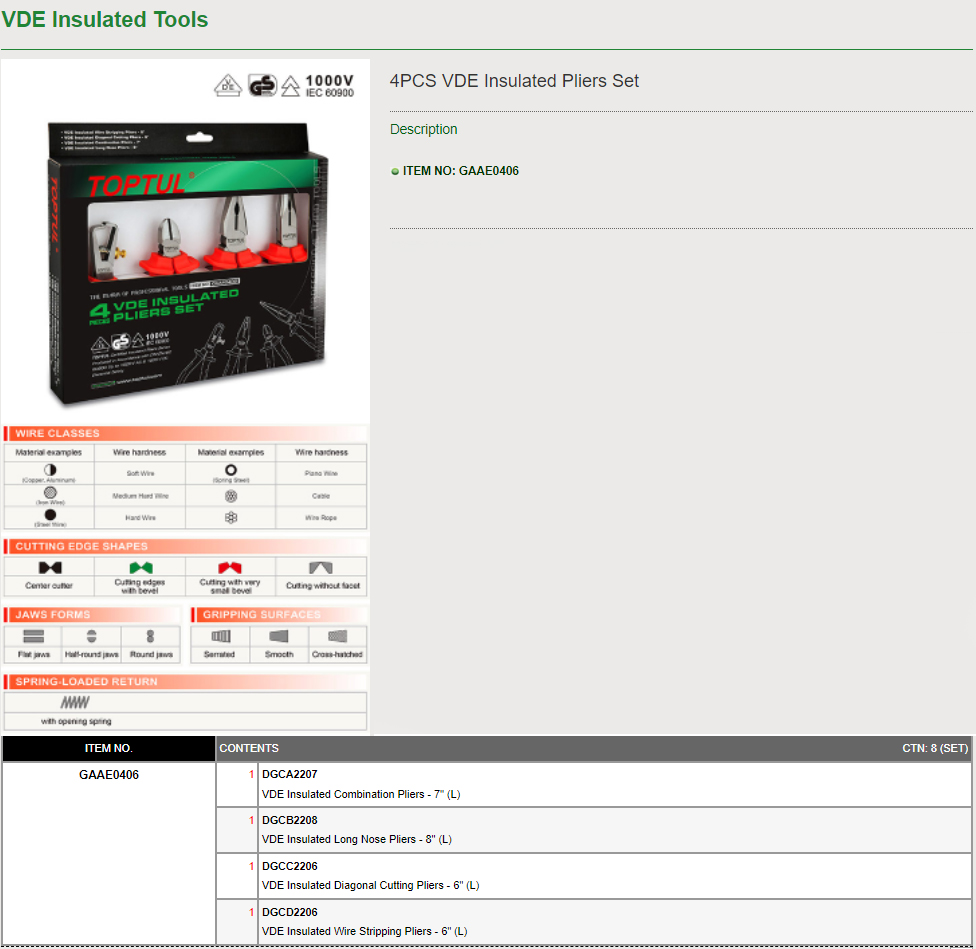Click the cross-hatched gripping surface icon
The height and width of the screenshot is (949, 976).
tap(337, 636)
